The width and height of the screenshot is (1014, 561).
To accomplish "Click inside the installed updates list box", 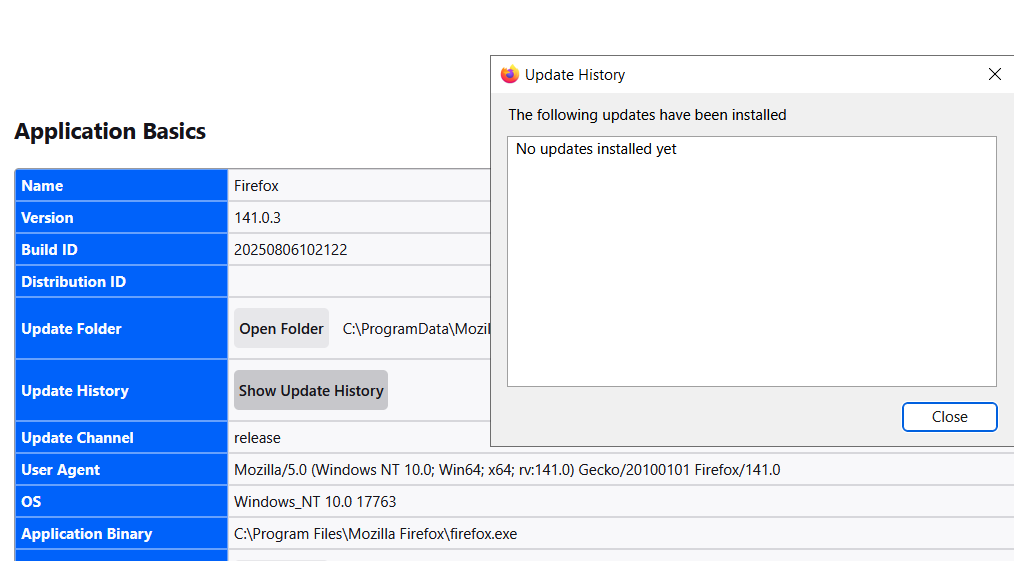I will [x=751, y=280].
